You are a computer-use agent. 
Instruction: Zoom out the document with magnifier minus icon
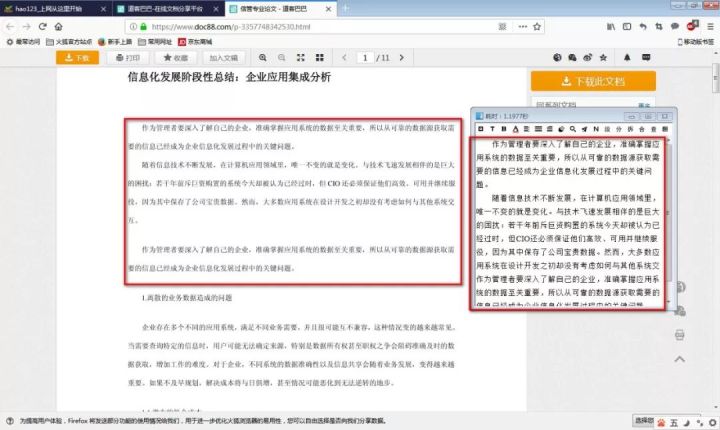tap(281, 57)
